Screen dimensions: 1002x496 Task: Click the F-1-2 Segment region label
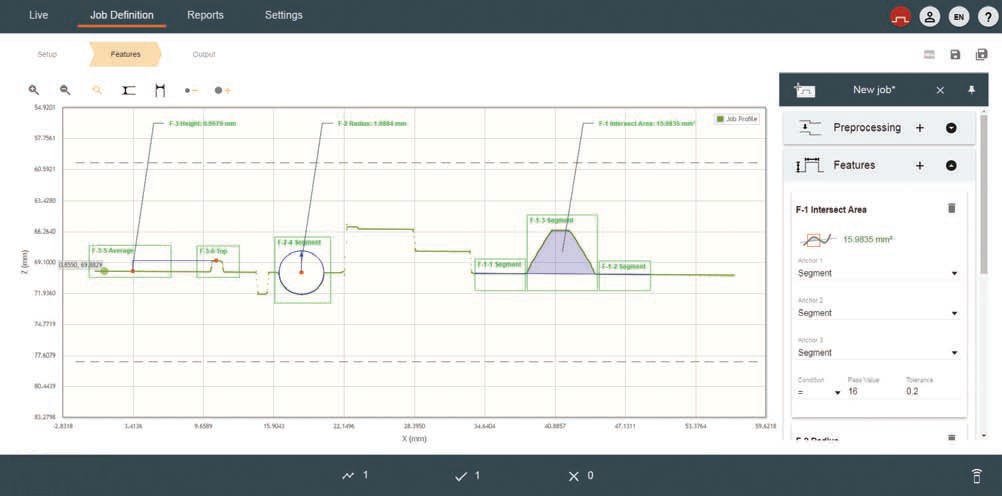pos(623,266)
